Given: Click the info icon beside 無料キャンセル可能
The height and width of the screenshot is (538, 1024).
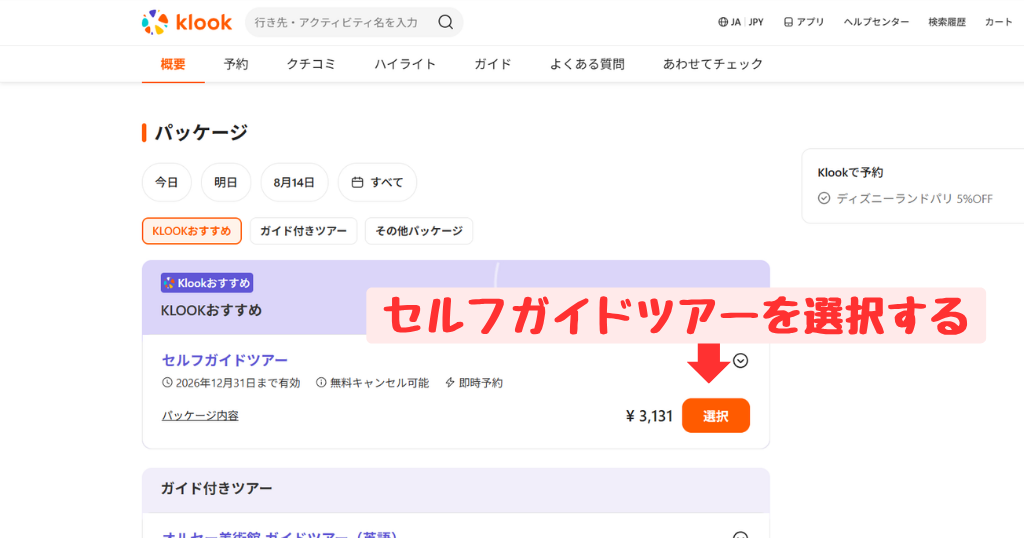Looking at the screenshot, I should (321, 383).
